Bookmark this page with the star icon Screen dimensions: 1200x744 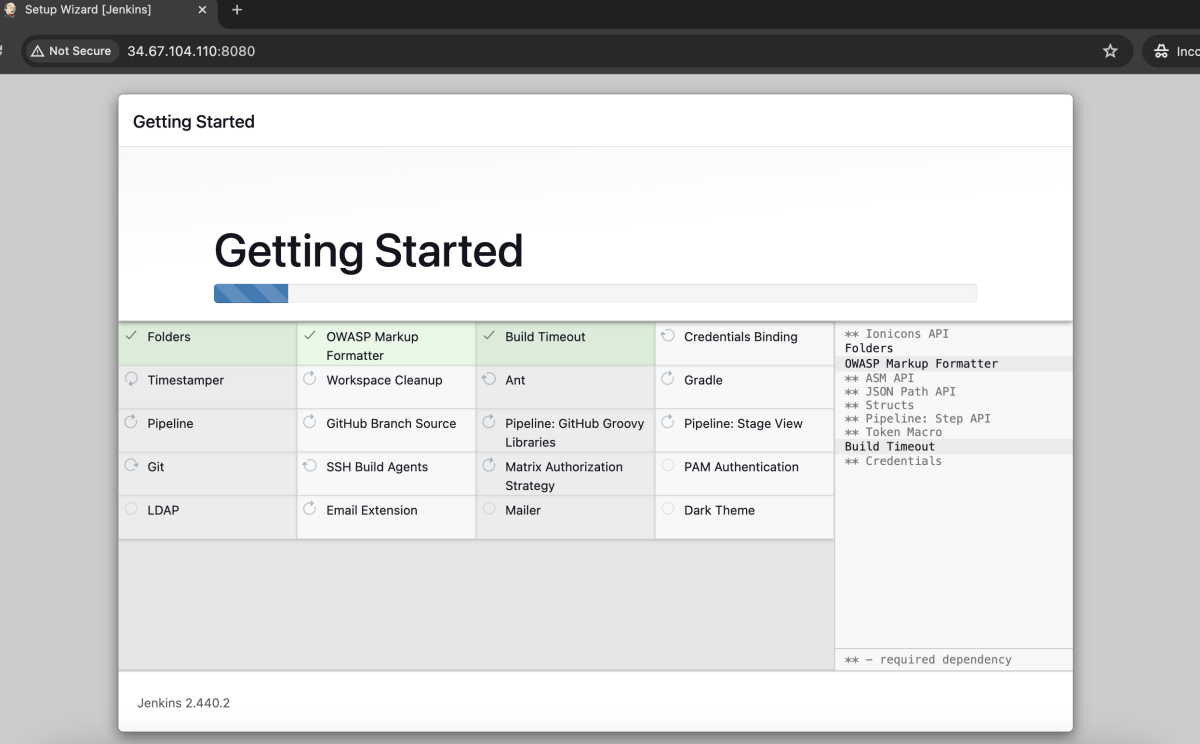point(1110,51)
